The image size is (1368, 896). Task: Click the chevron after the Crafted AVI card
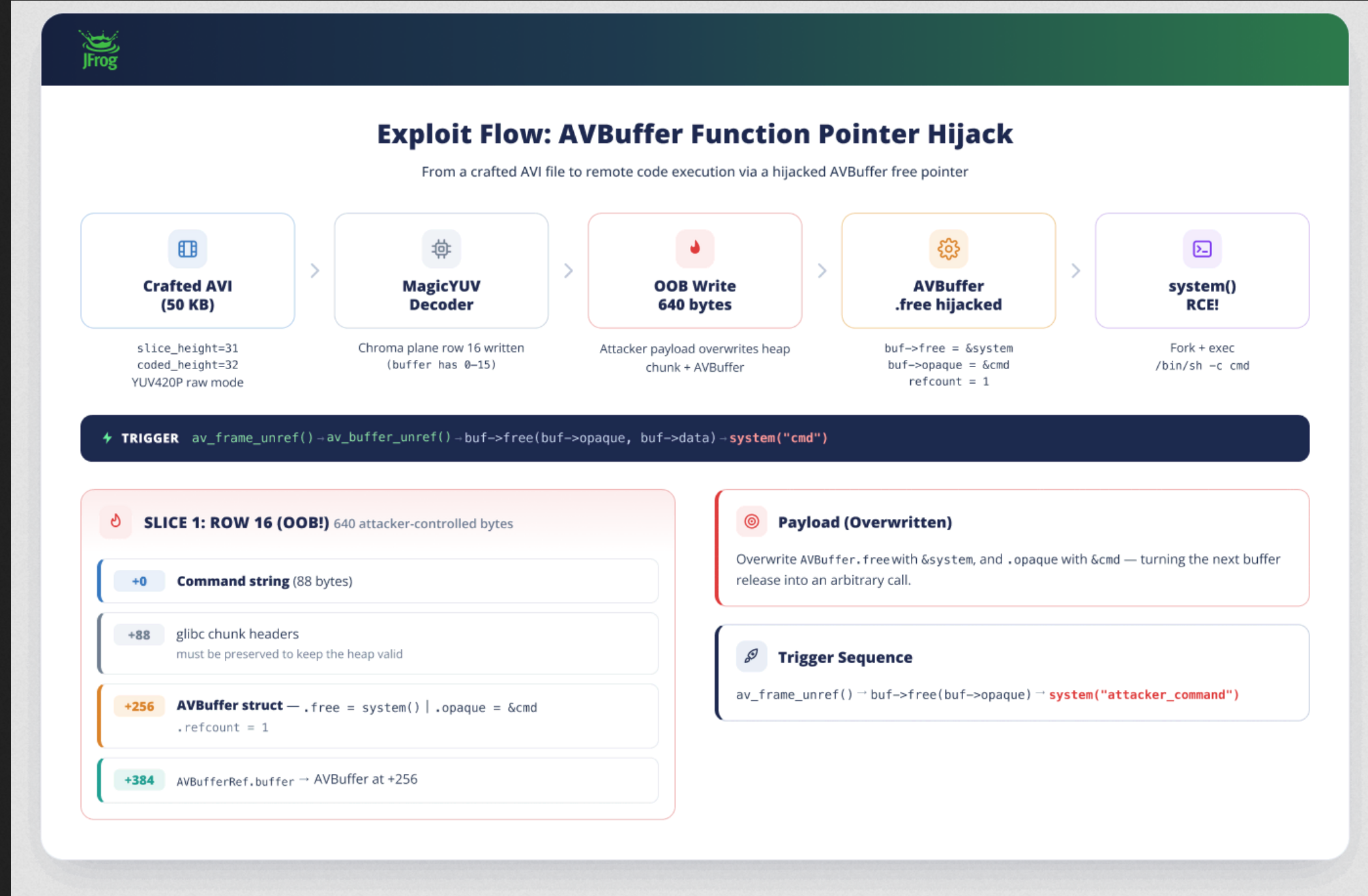click(315, 271)
